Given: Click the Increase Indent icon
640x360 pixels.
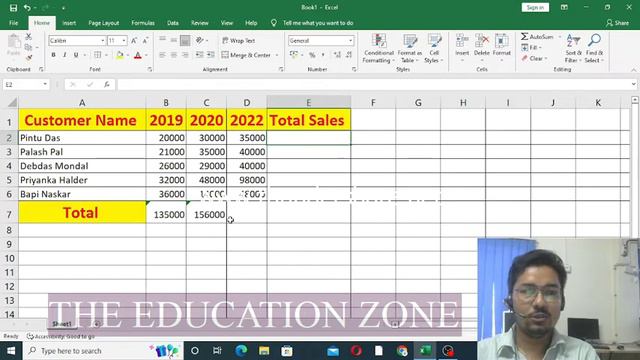Looking at the screenshot, I should click(211, 55).
